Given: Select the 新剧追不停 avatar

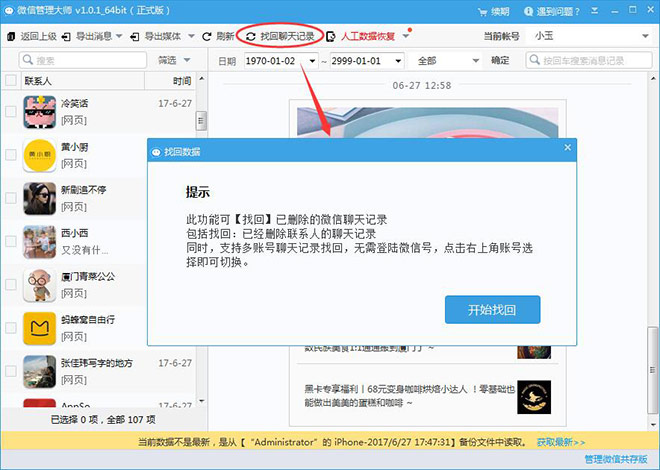Looking at the screenshot, I should pyautogui.click(x=40, y=198).
